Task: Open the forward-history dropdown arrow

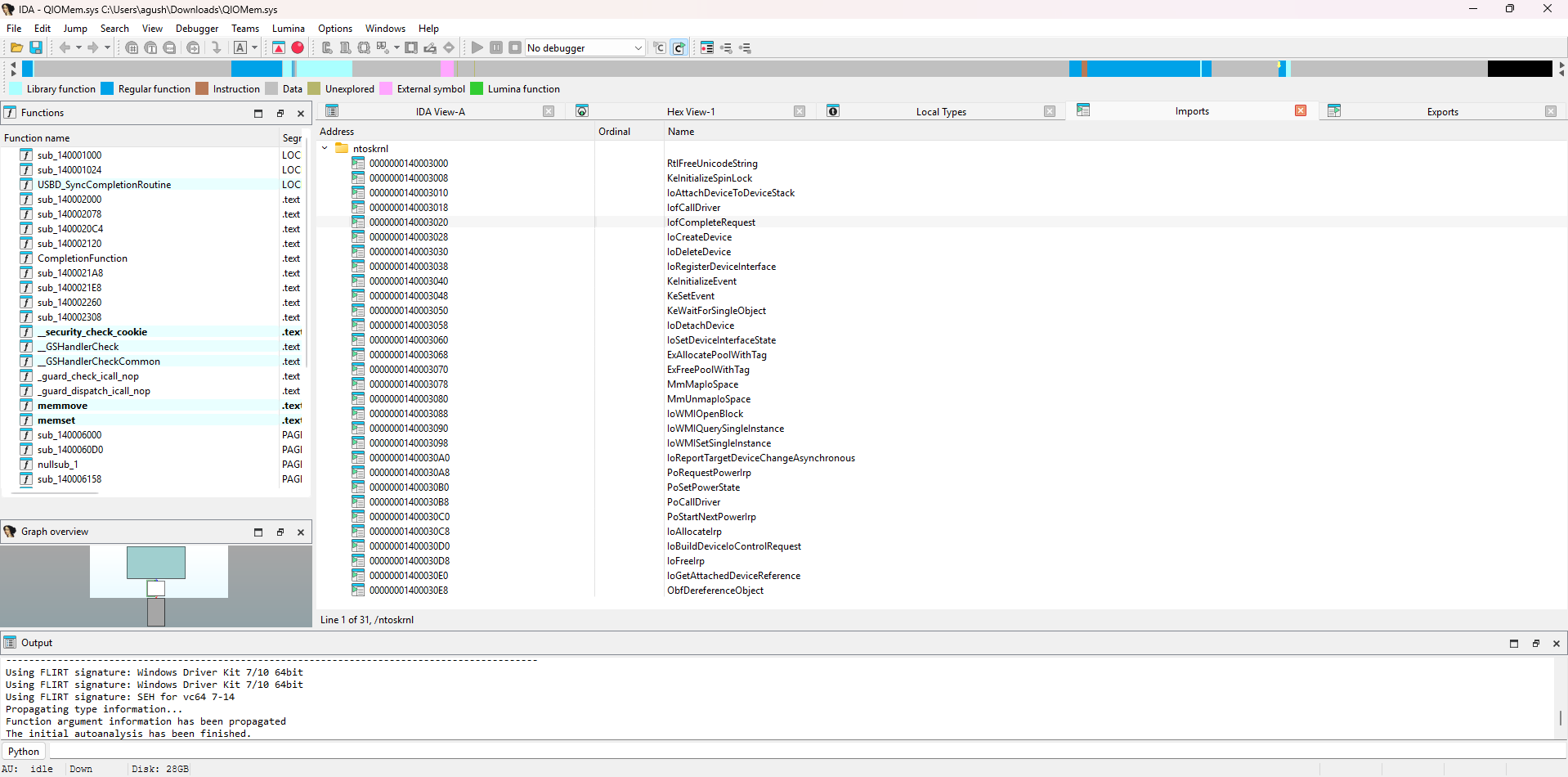Action: (107, 48)
